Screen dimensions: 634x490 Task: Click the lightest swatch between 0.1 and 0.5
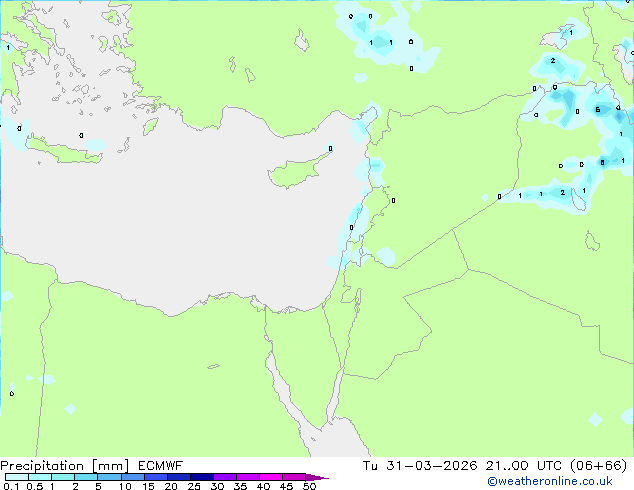point(17,477)
